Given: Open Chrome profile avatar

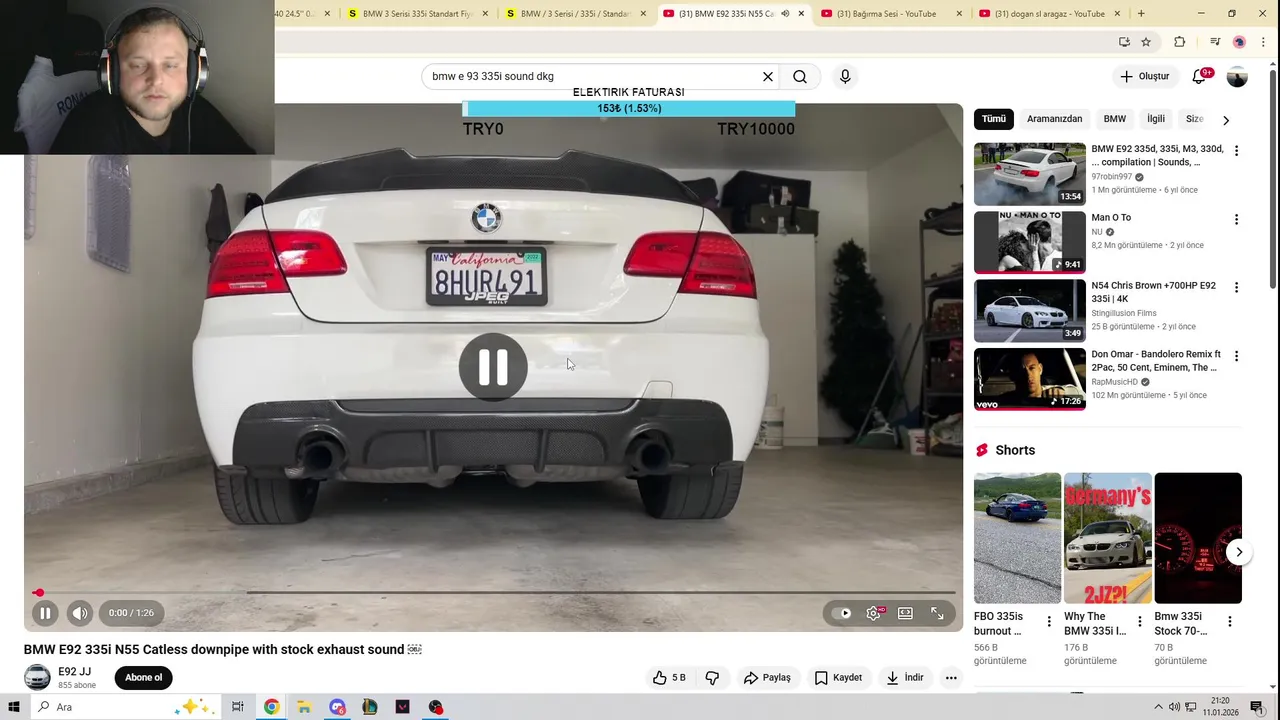Looking at the screenshot, I should [1239, 42].
